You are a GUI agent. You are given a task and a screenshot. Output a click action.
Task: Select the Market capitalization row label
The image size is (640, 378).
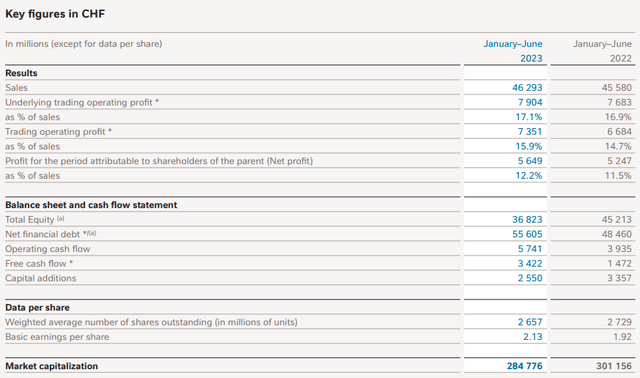point(51,366)
